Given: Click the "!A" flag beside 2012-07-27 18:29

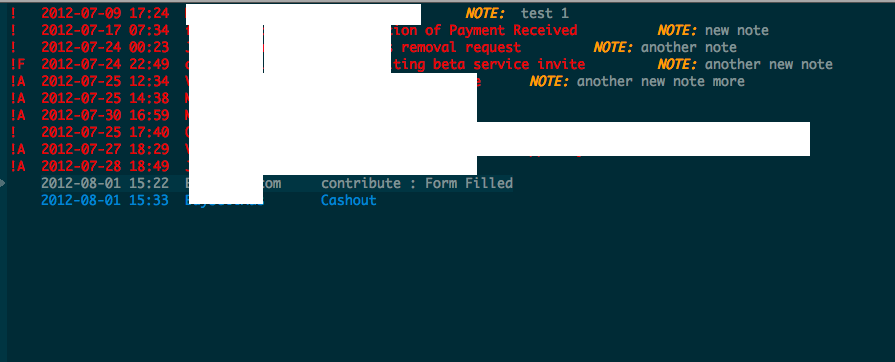Looking at the screenshot, I should 18,149.
